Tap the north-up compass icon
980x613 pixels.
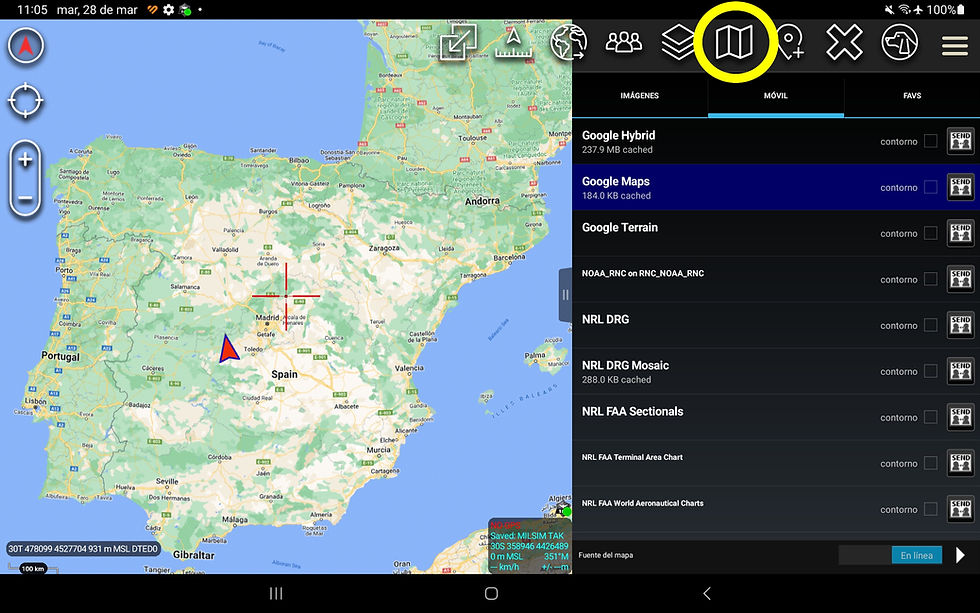click(x=26, y=46)
